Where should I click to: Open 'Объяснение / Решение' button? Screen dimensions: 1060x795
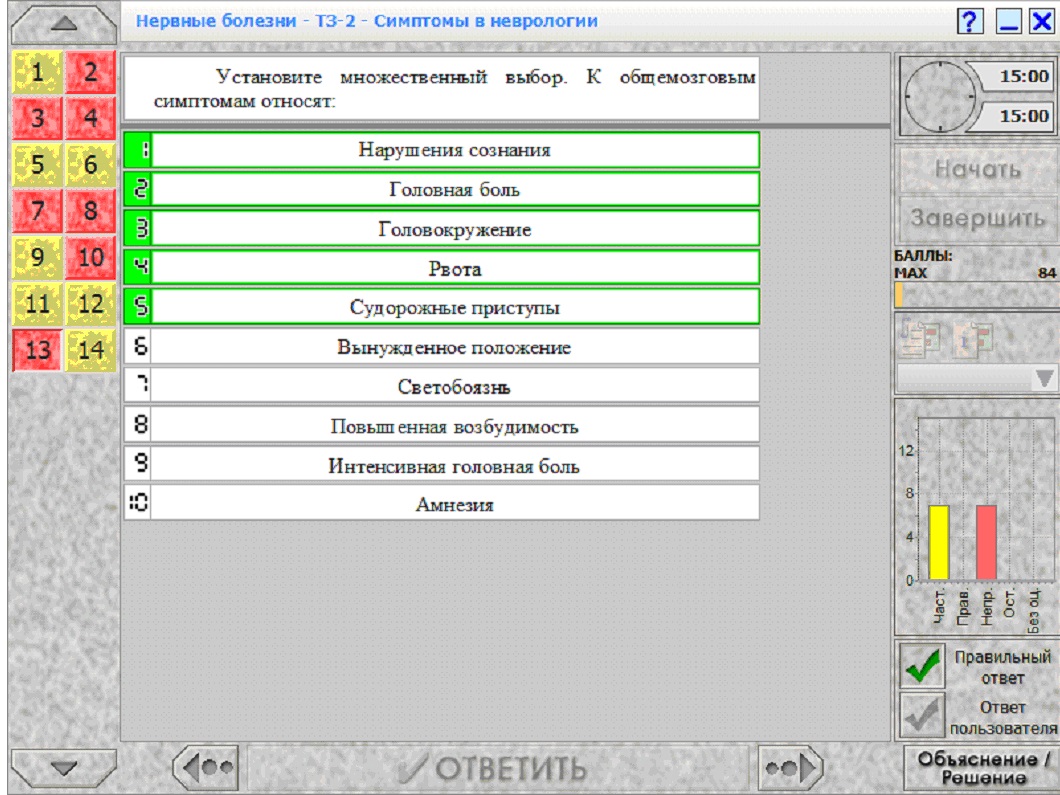[x=982, y=768]
